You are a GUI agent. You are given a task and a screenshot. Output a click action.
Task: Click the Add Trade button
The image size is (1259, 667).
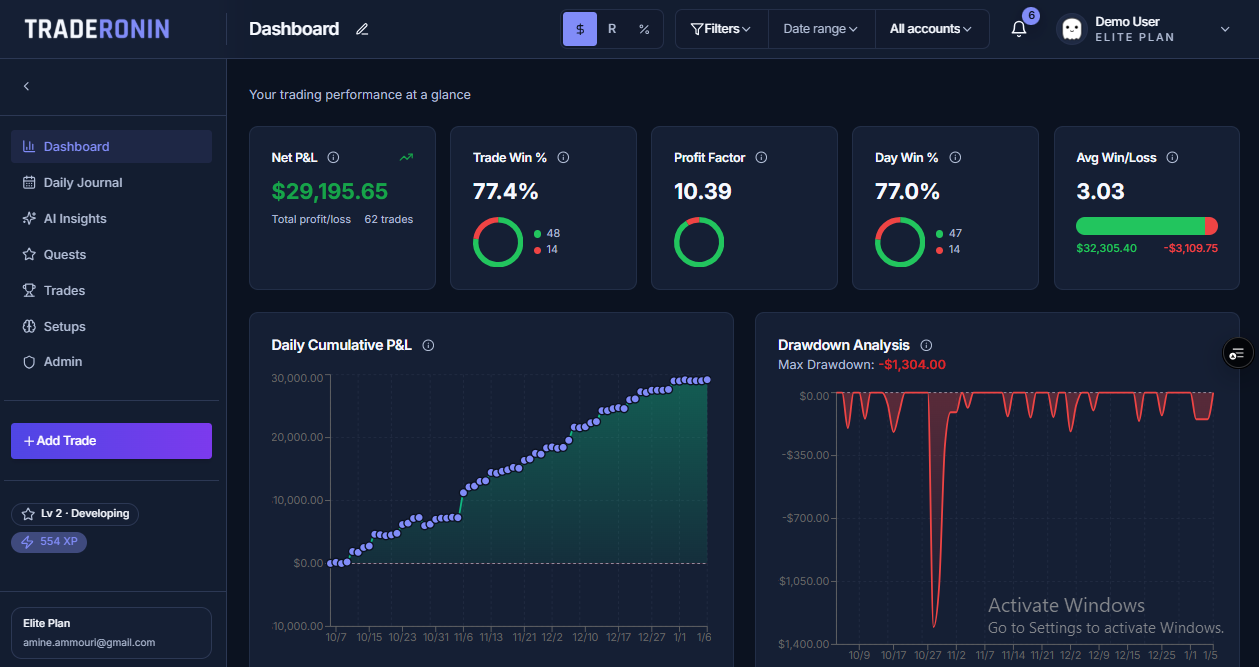(x=111, y=441)
